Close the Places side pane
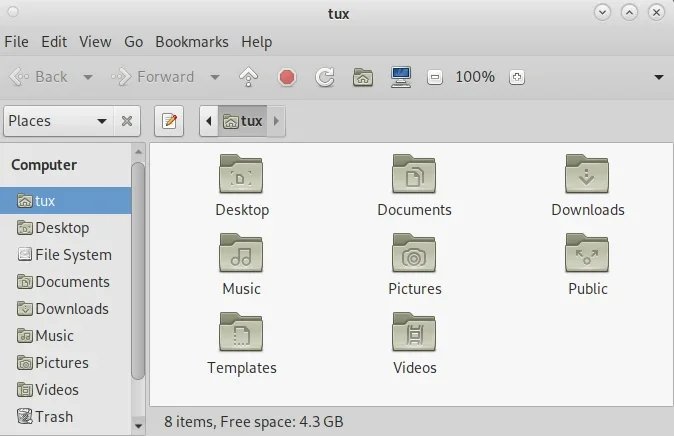This screenshot has width=674, height=436. [127, 121]
